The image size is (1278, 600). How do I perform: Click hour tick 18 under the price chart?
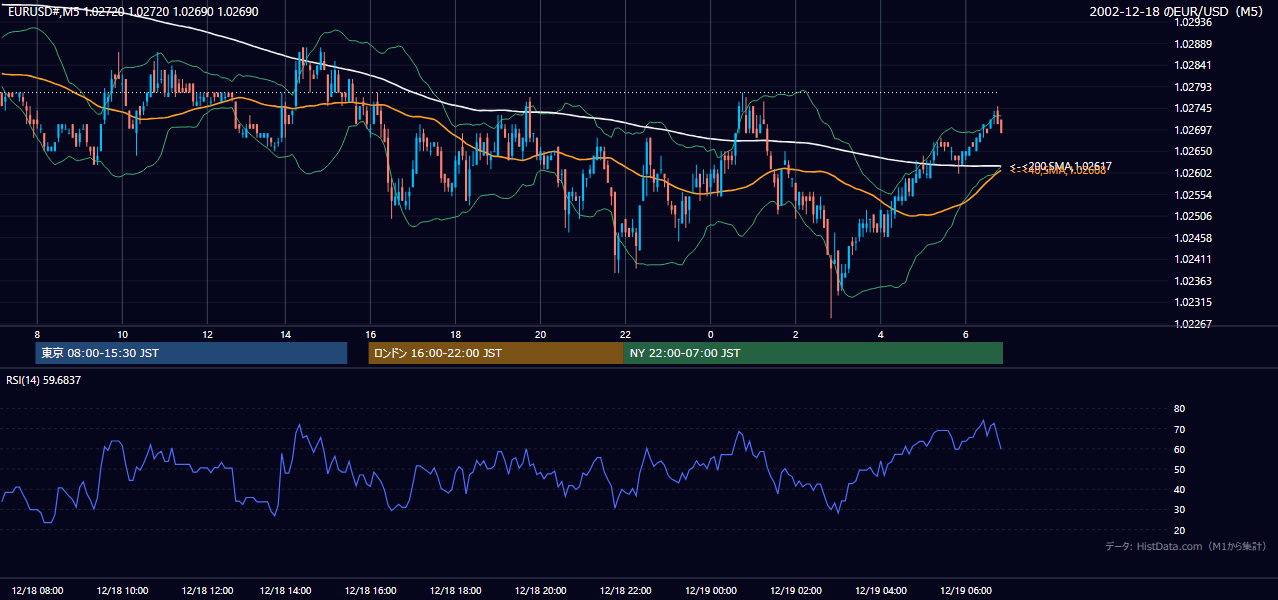click(x=455, y=334)
